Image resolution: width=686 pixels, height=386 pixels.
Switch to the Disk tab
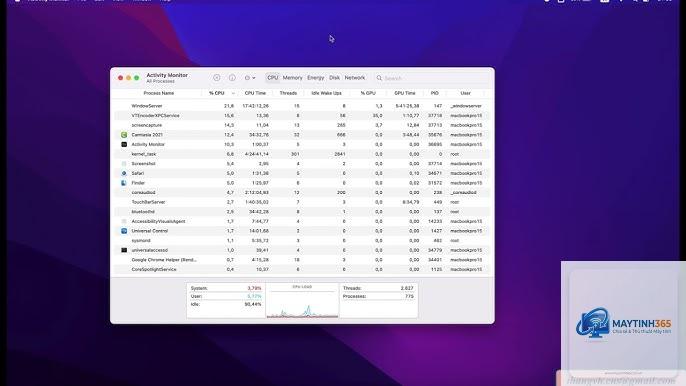334,78
